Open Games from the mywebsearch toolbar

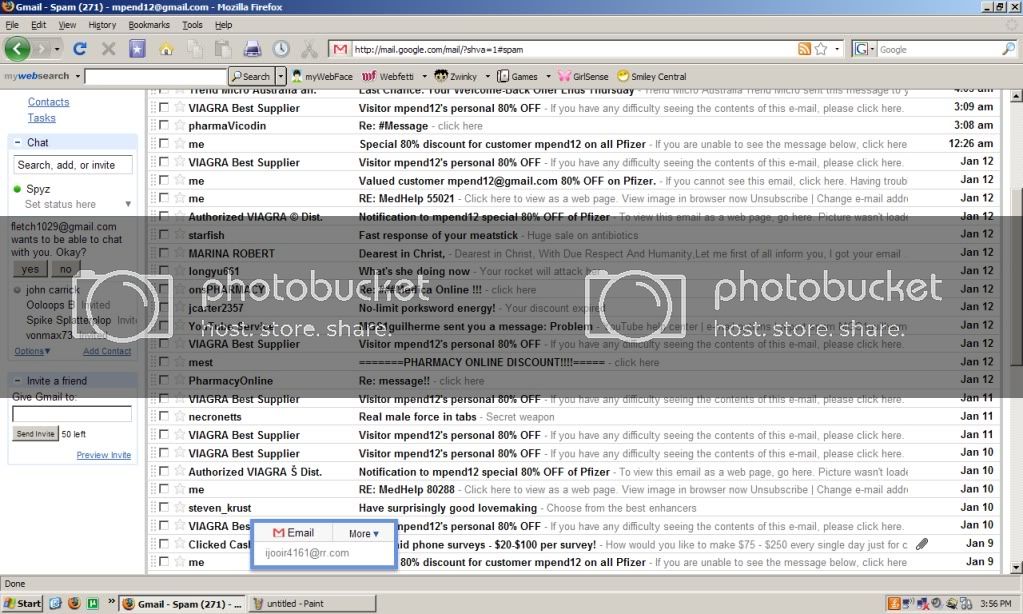(x=517, y=76)
